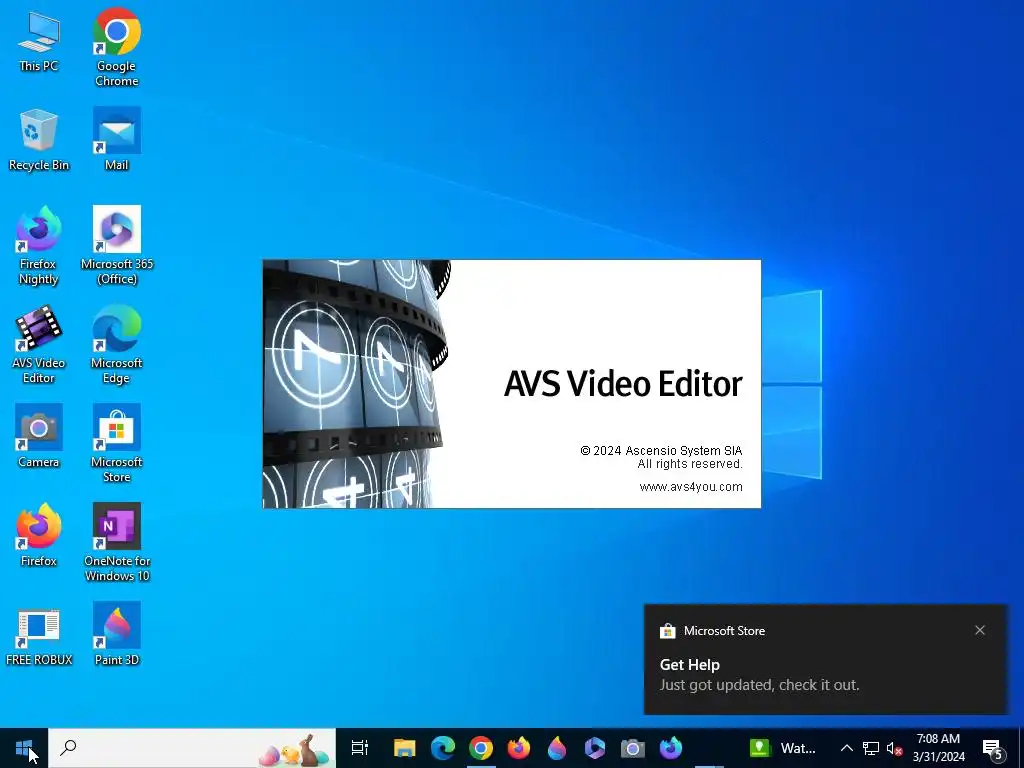
Task: Open the Action Center notifications icon
Action: click(993, 748)
